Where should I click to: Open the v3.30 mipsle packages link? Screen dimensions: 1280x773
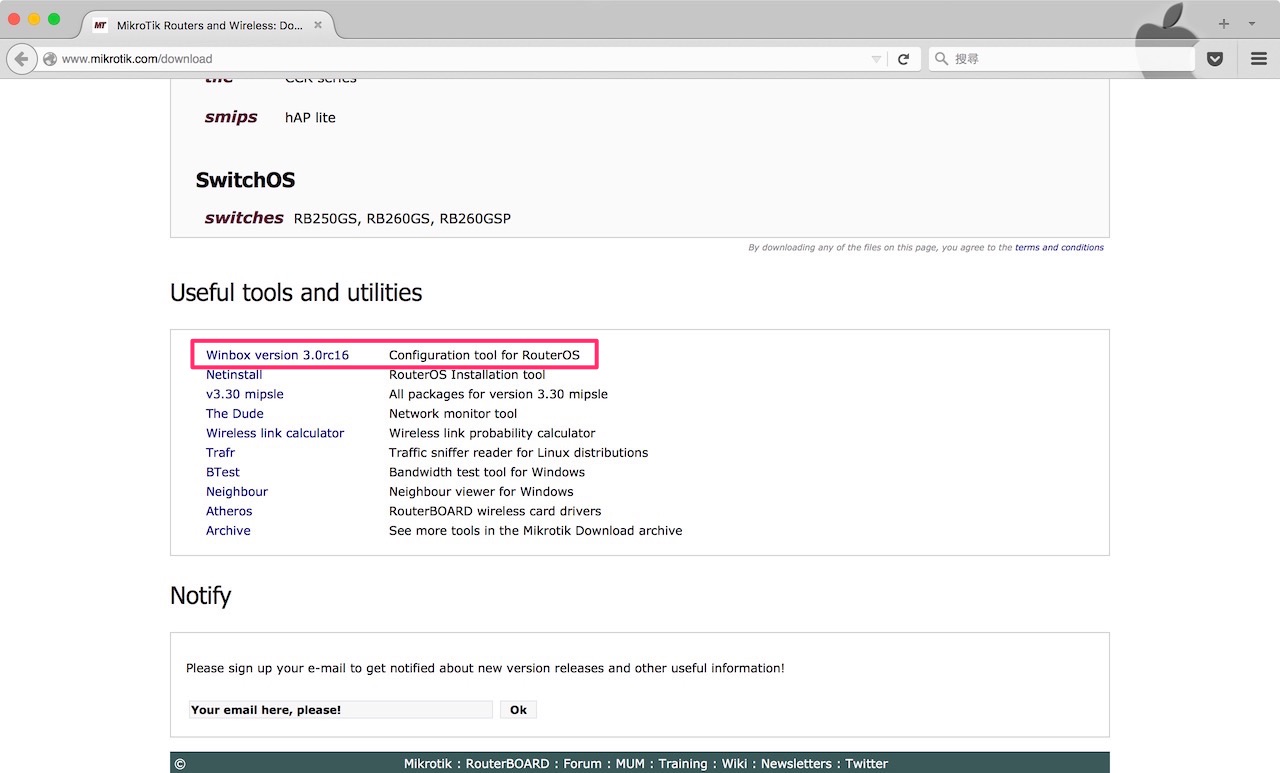pyautogui.click(x=245, y=394)
